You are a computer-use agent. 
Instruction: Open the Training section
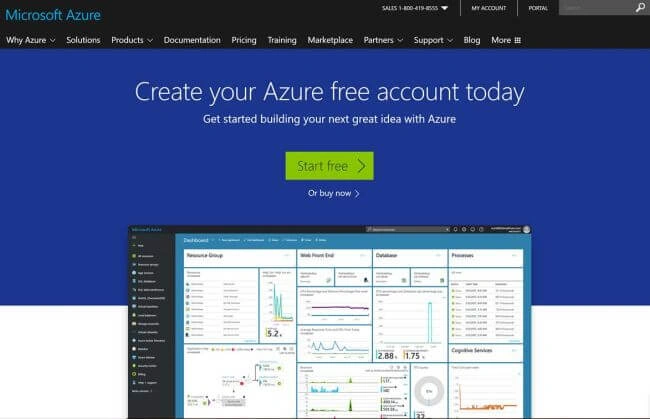(x=282, y=40)
